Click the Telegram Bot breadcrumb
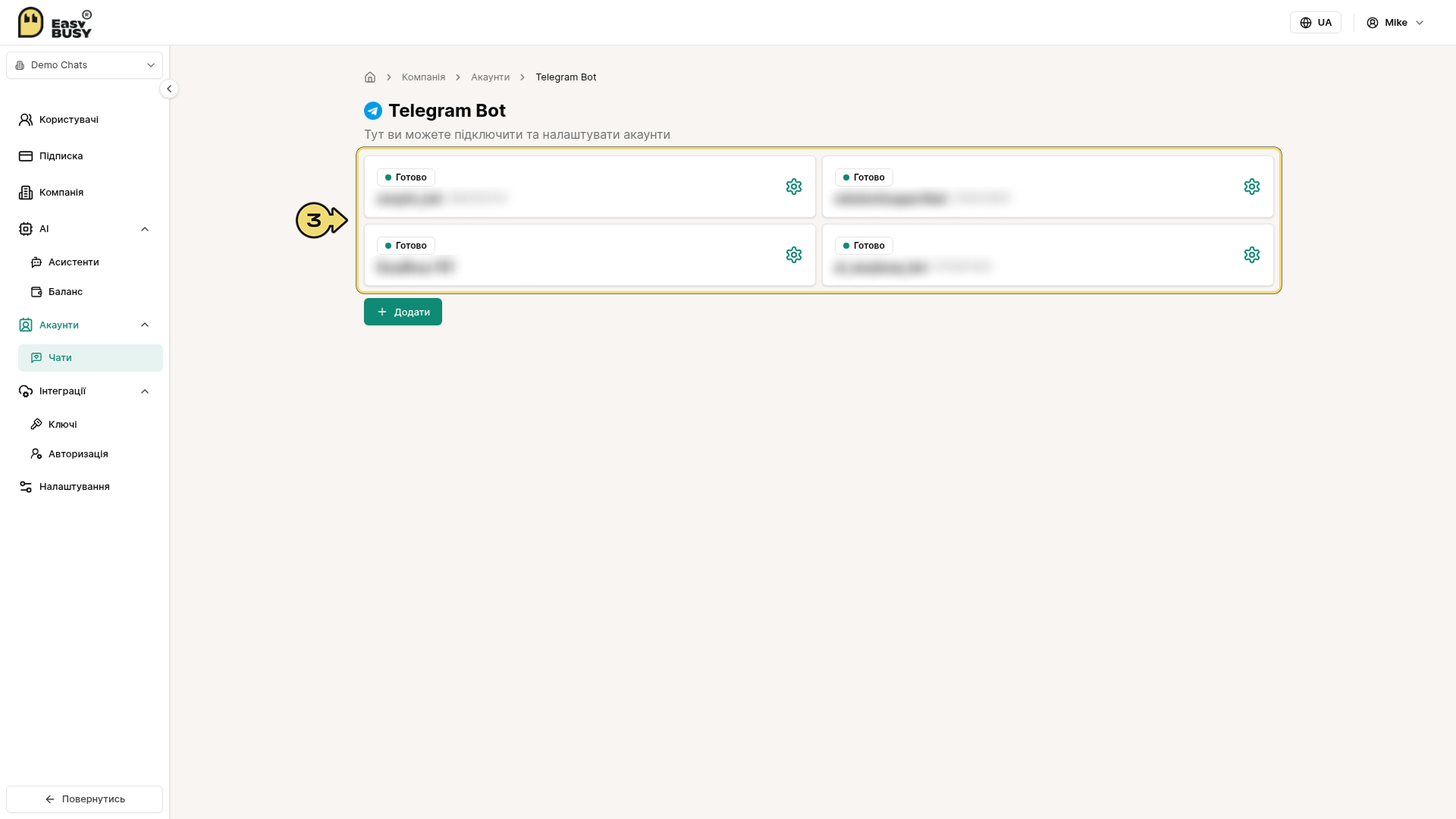 566,77
